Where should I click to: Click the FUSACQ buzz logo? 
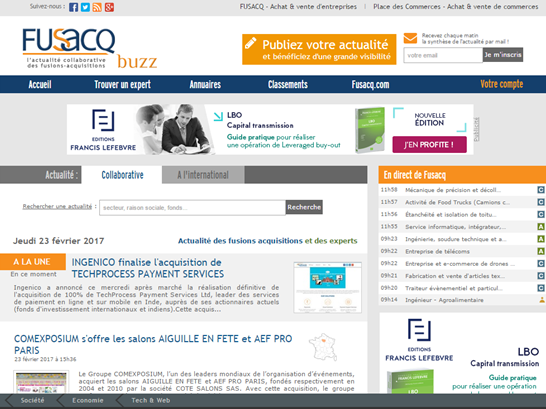coord(89,48)
